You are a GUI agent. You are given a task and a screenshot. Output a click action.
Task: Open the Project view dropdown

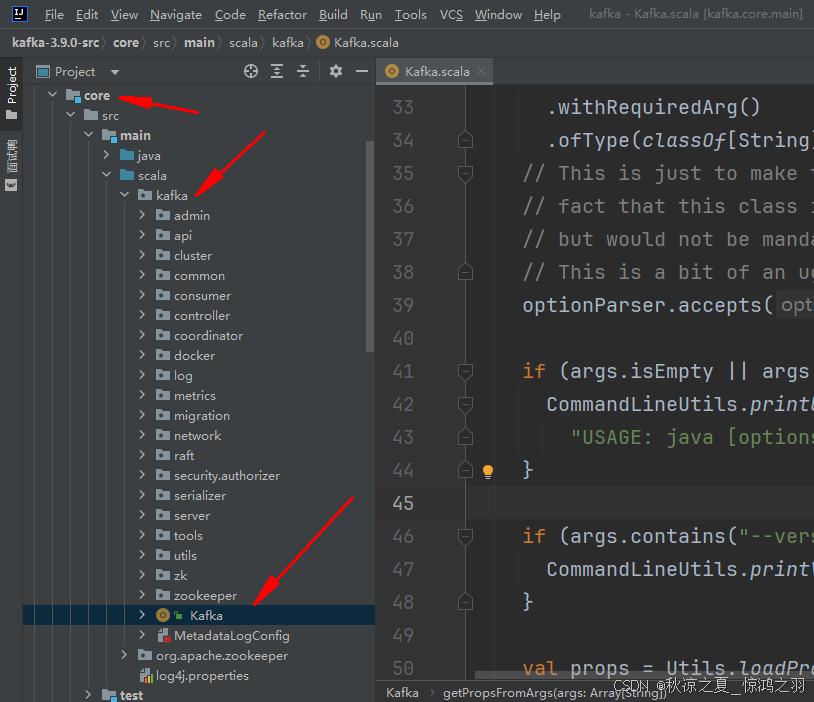point(114,72)
